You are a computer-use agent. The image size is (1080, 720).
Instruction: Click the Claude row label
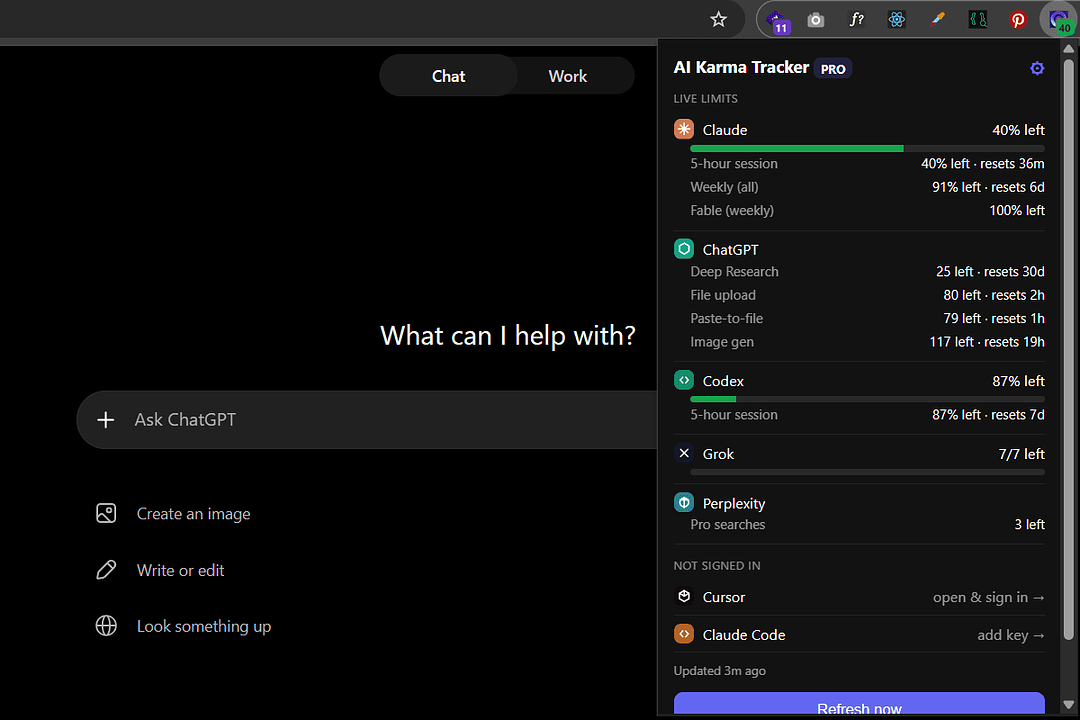[725, 130]
